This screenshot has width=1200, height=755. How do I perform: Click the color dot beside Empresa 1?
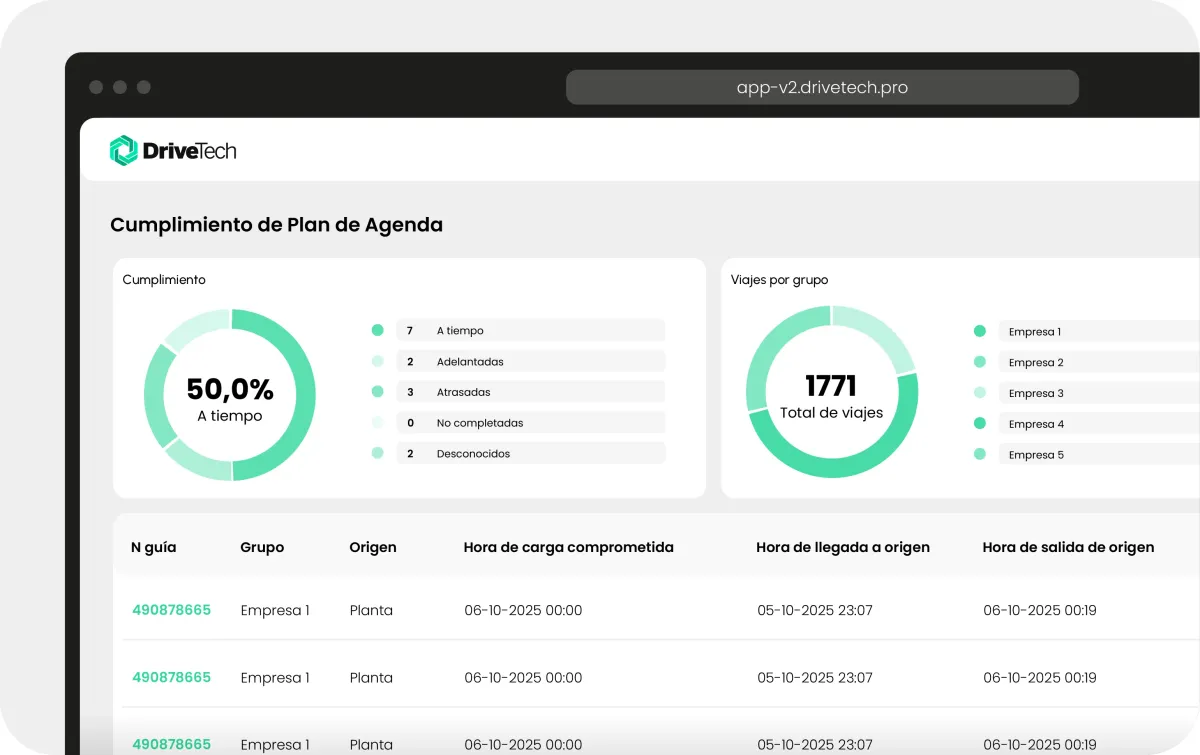[980, 331]
